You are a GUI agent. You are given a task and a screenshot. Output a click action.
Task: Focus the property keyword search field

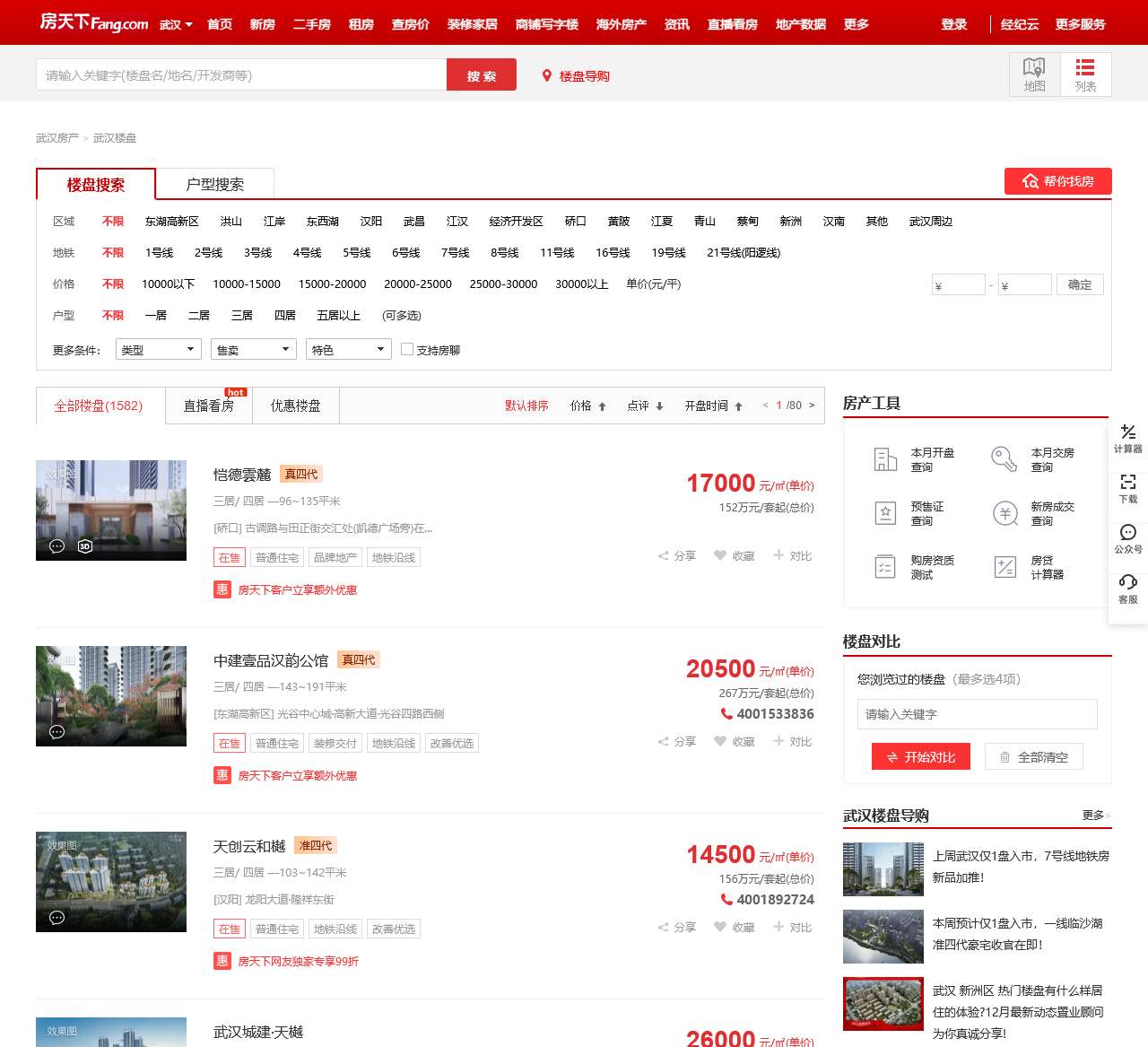(240, 75)
